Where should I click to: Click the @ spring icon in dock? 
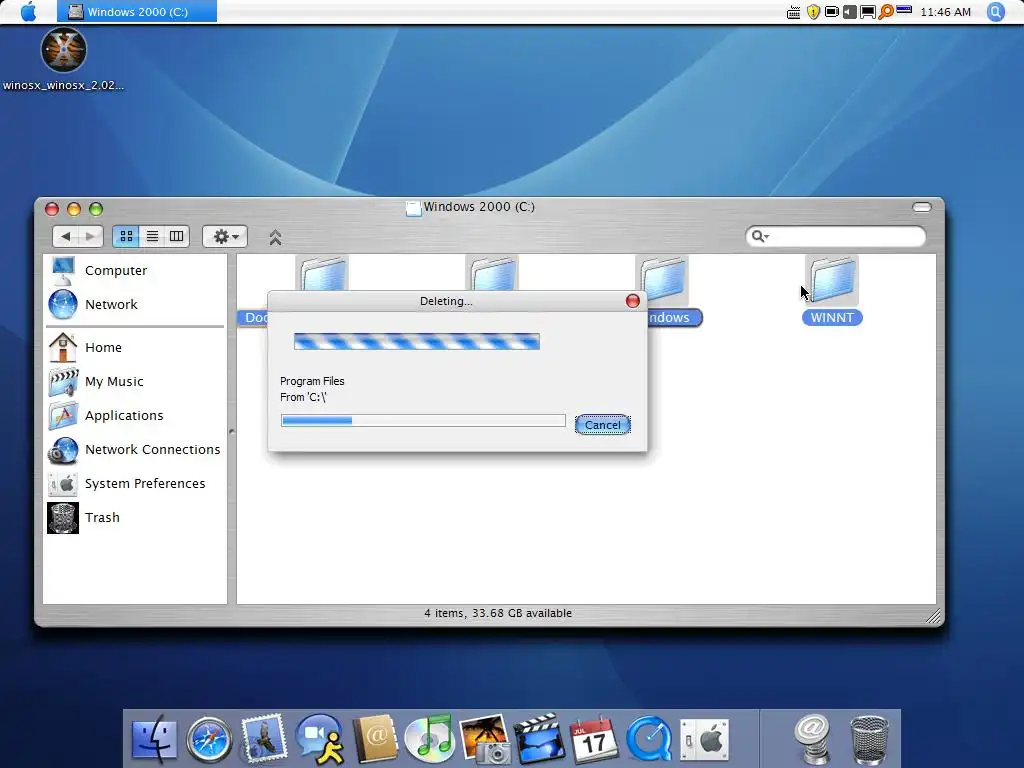[x=812, y=739]
